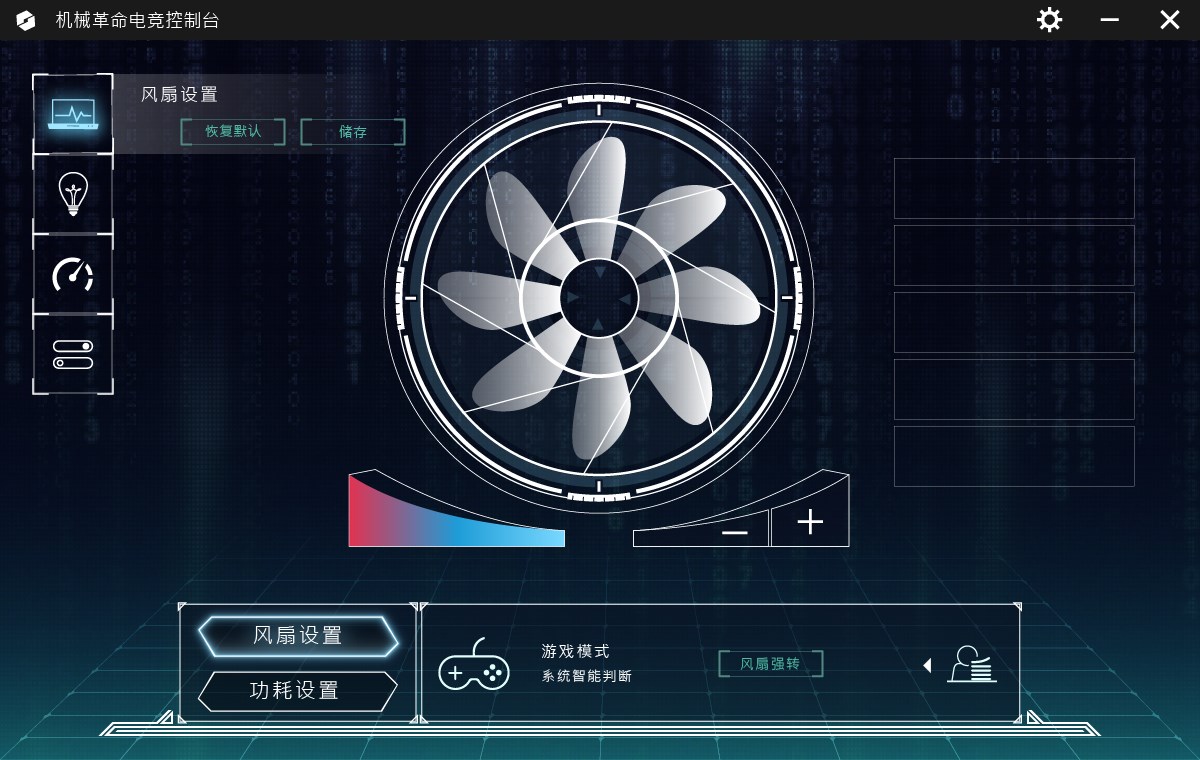Switch to 风扇设置 tab
The image size is (1200, 760).
pos(298,636)
